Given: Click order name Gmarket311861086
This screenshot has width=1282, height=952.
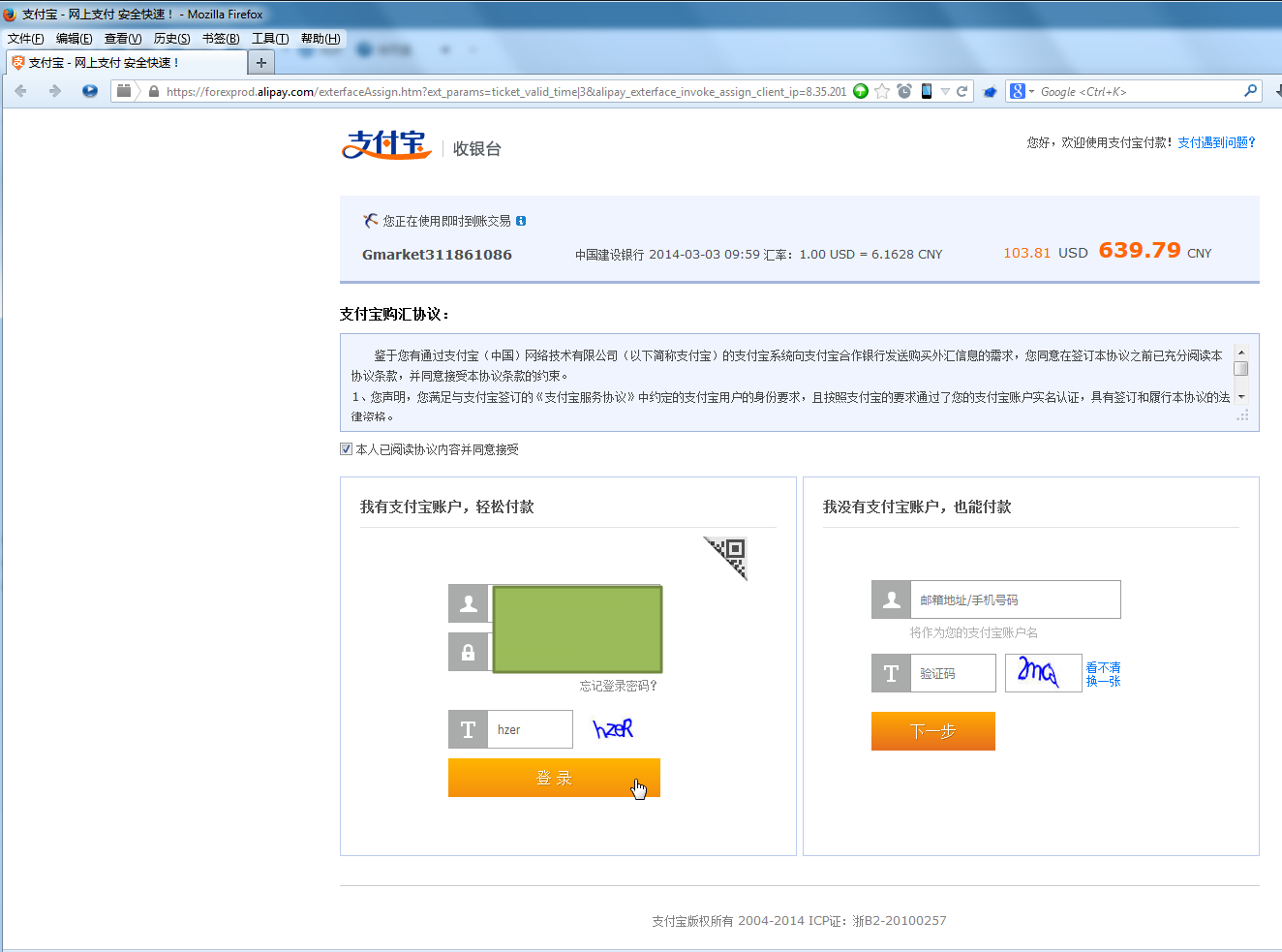Looking at the screenshot, I should click(437, 255).
